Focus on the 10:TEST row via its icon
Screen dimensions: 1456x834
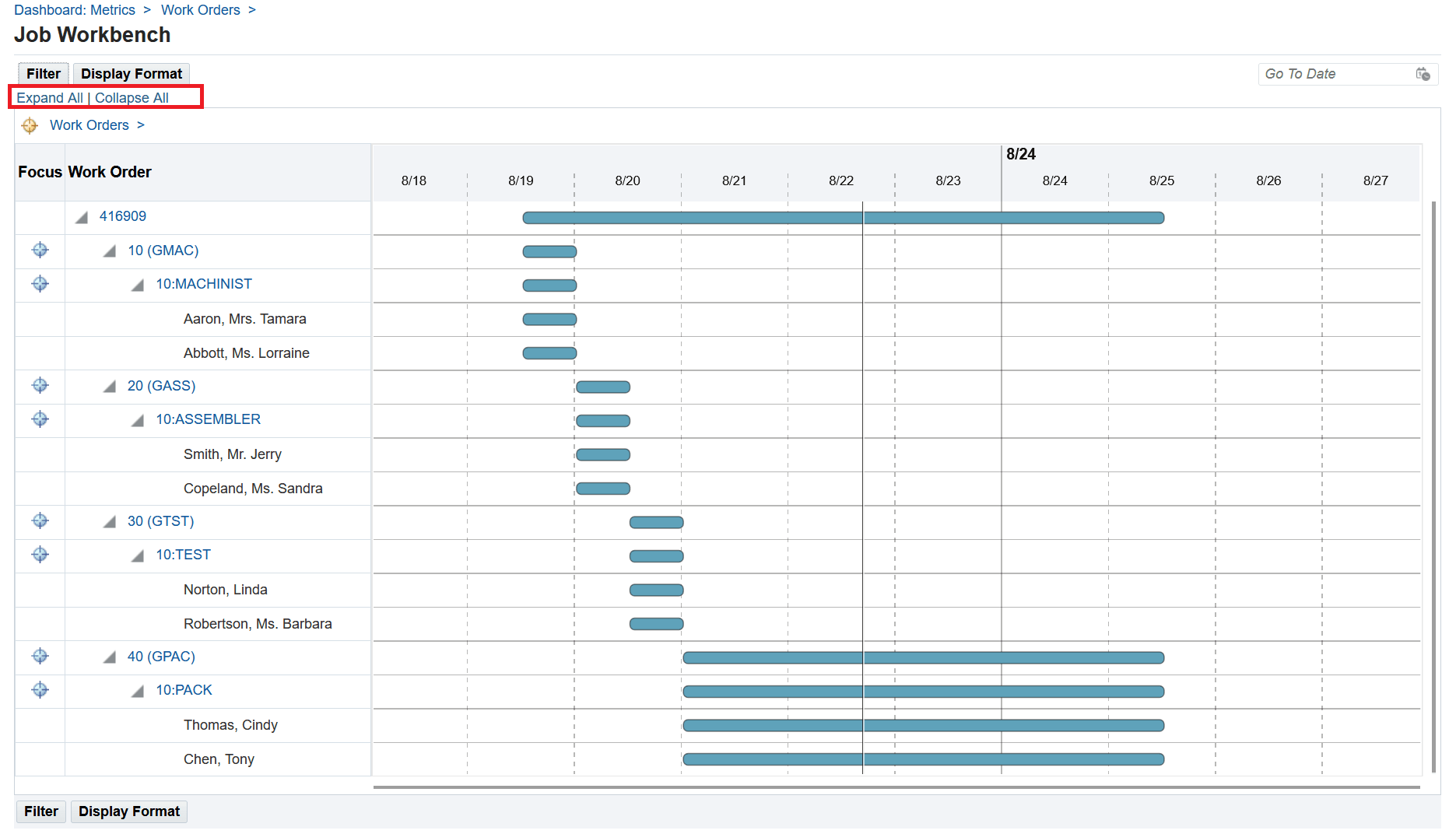(40, 554)
